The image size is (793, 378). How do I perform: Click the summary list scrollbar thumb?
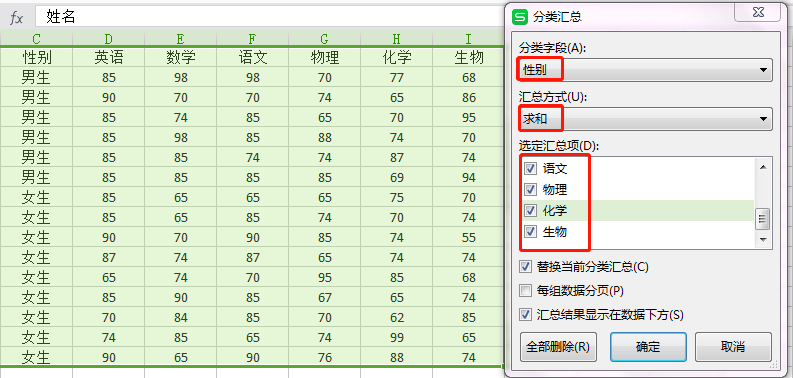coord(763,219)
